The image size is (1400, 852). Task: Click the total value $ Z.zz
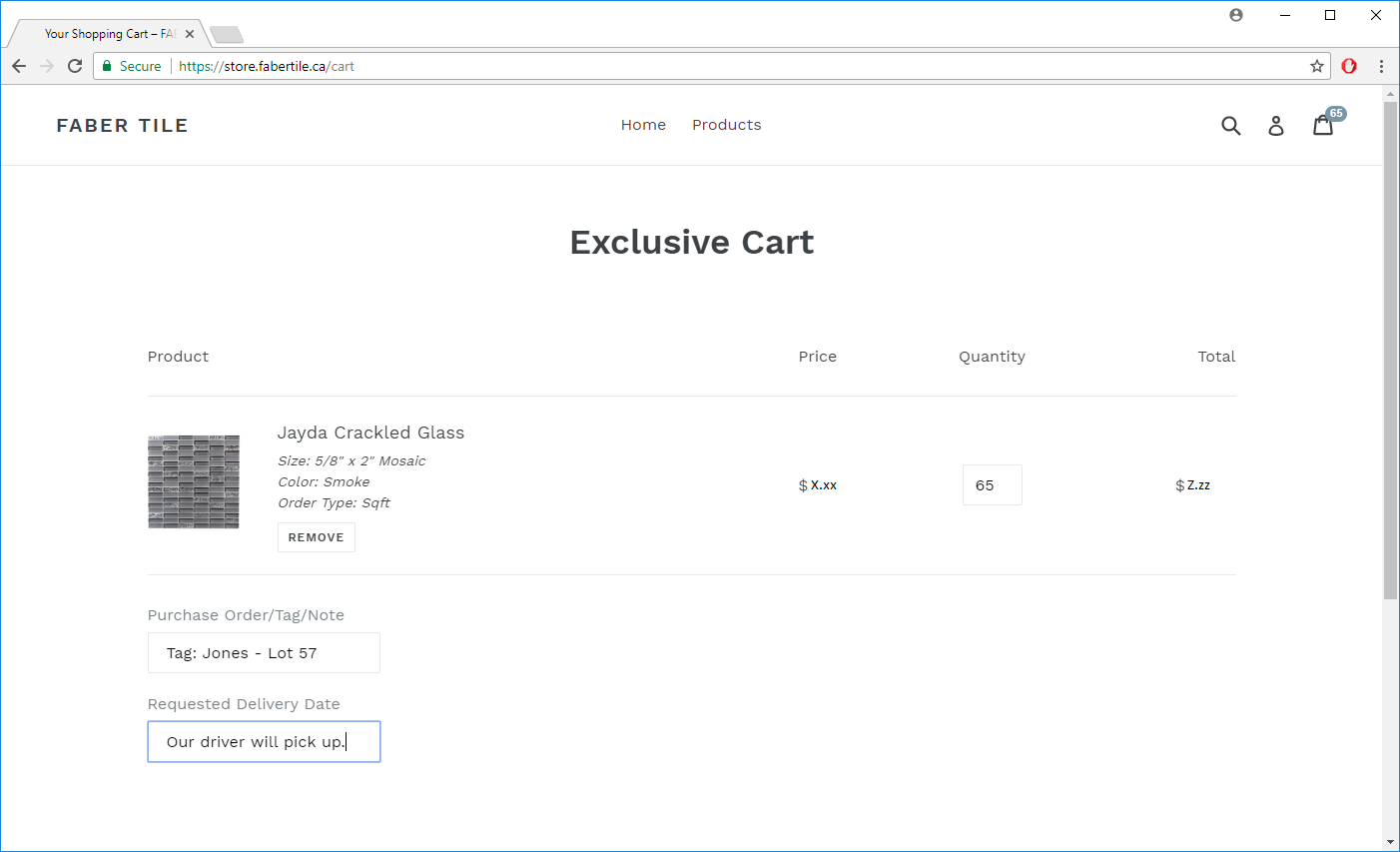pos(1193,485)
